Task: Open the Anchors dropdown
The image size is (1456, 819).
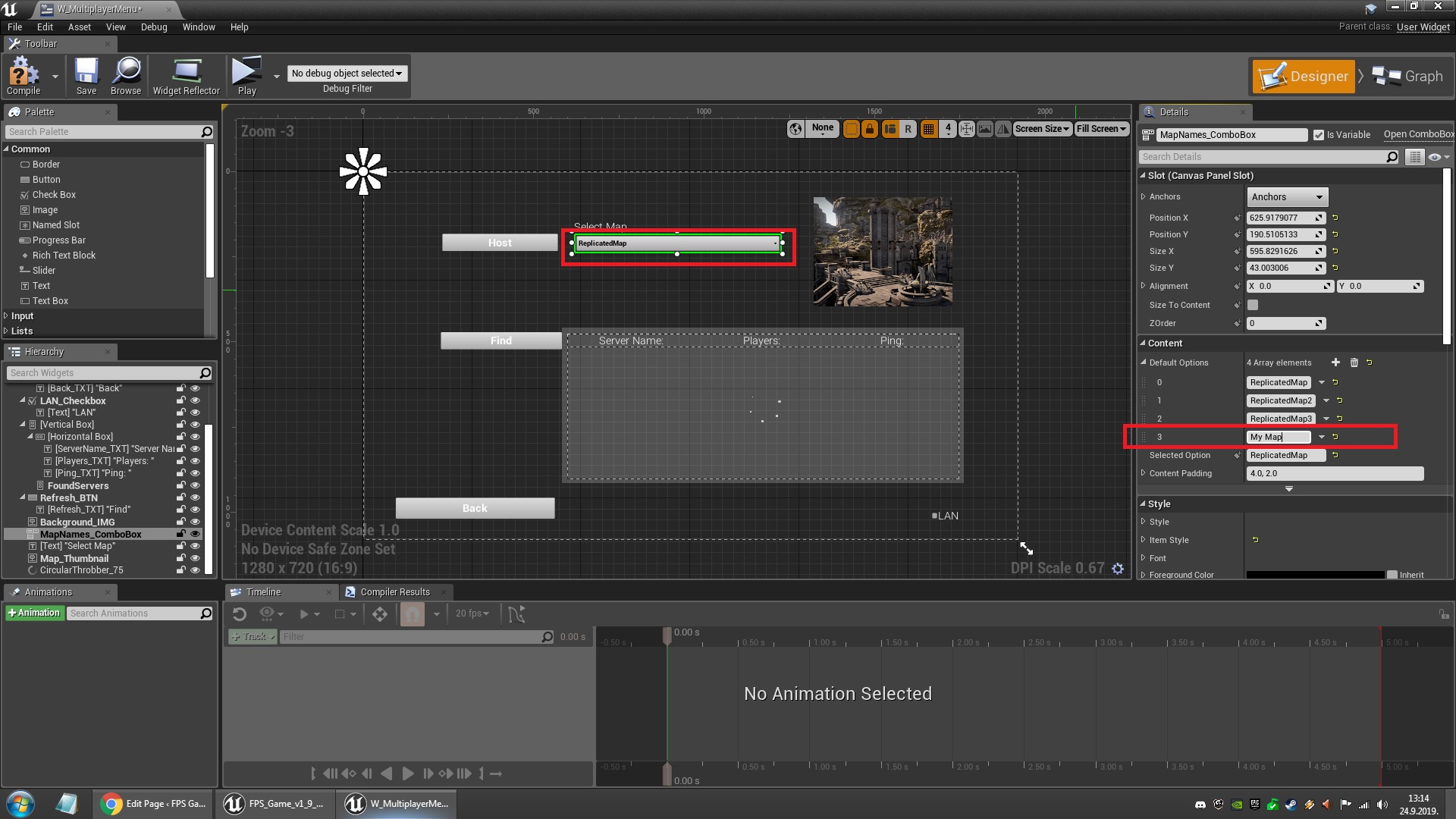Action: [1287, 197]
